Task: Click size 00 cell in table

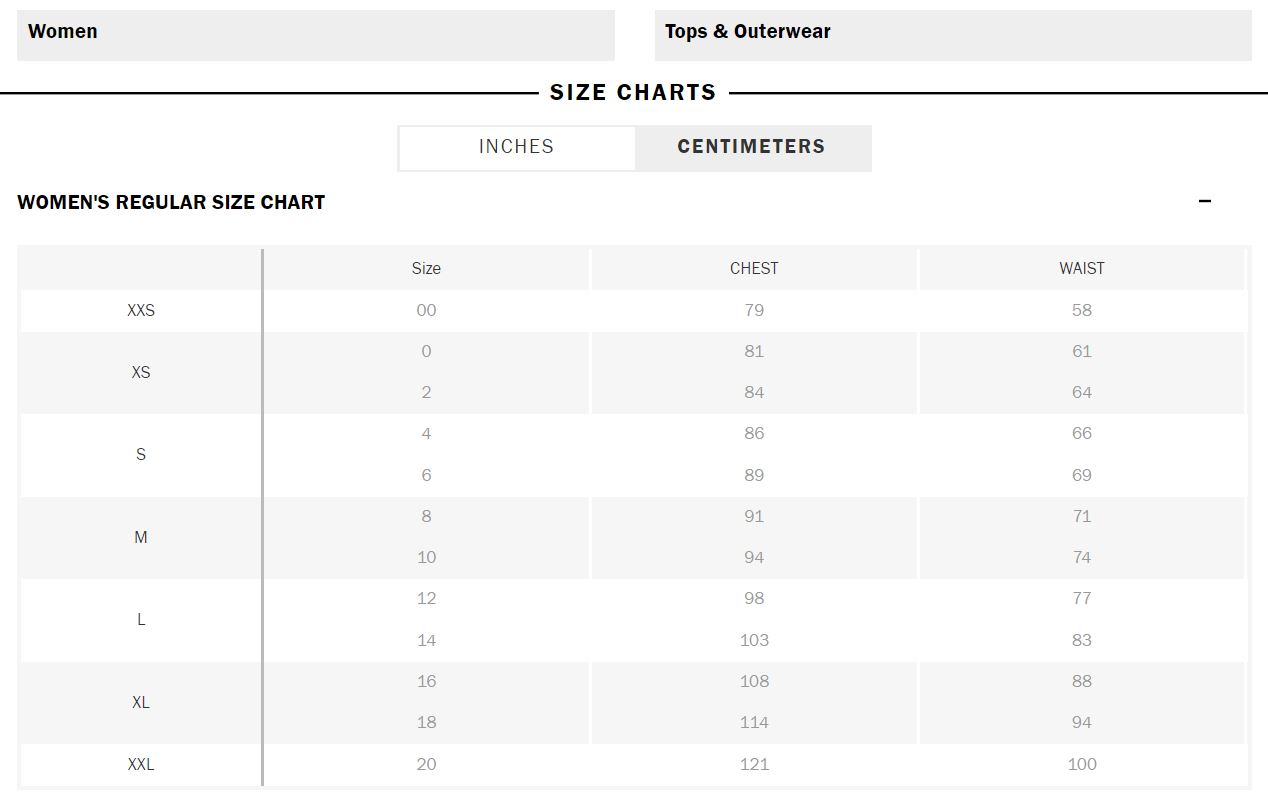Action: click(x=426, y=310)
